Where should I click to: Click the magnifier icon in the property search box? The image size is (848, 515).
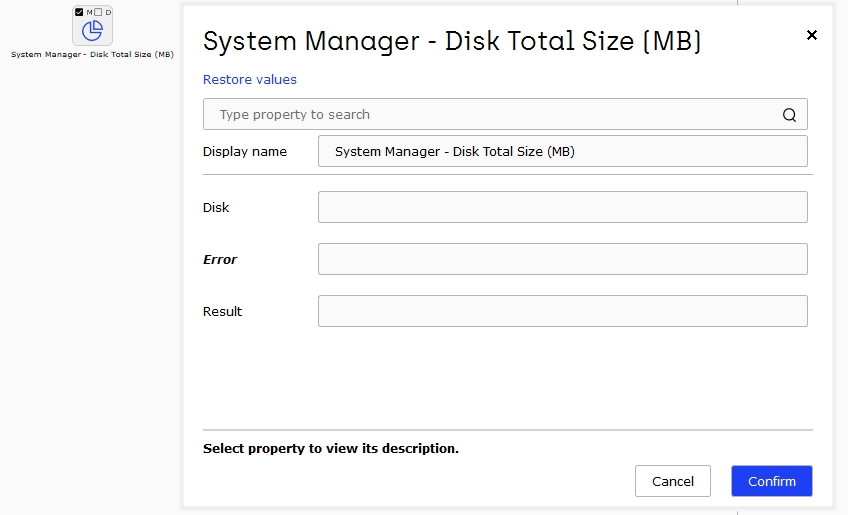pos(789,115)
